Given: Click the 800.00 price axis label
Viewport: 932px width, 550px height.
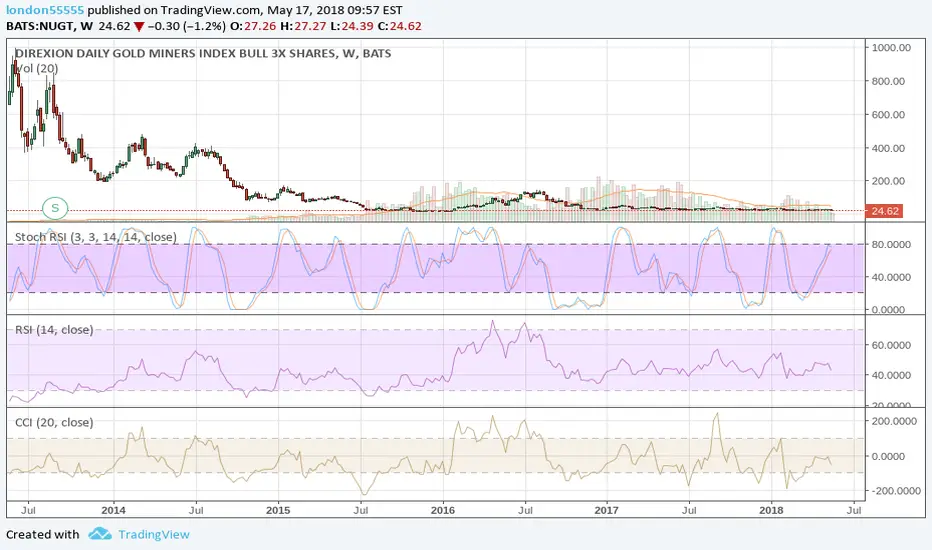Looking at the screenshot, I should tap(888, 81).
